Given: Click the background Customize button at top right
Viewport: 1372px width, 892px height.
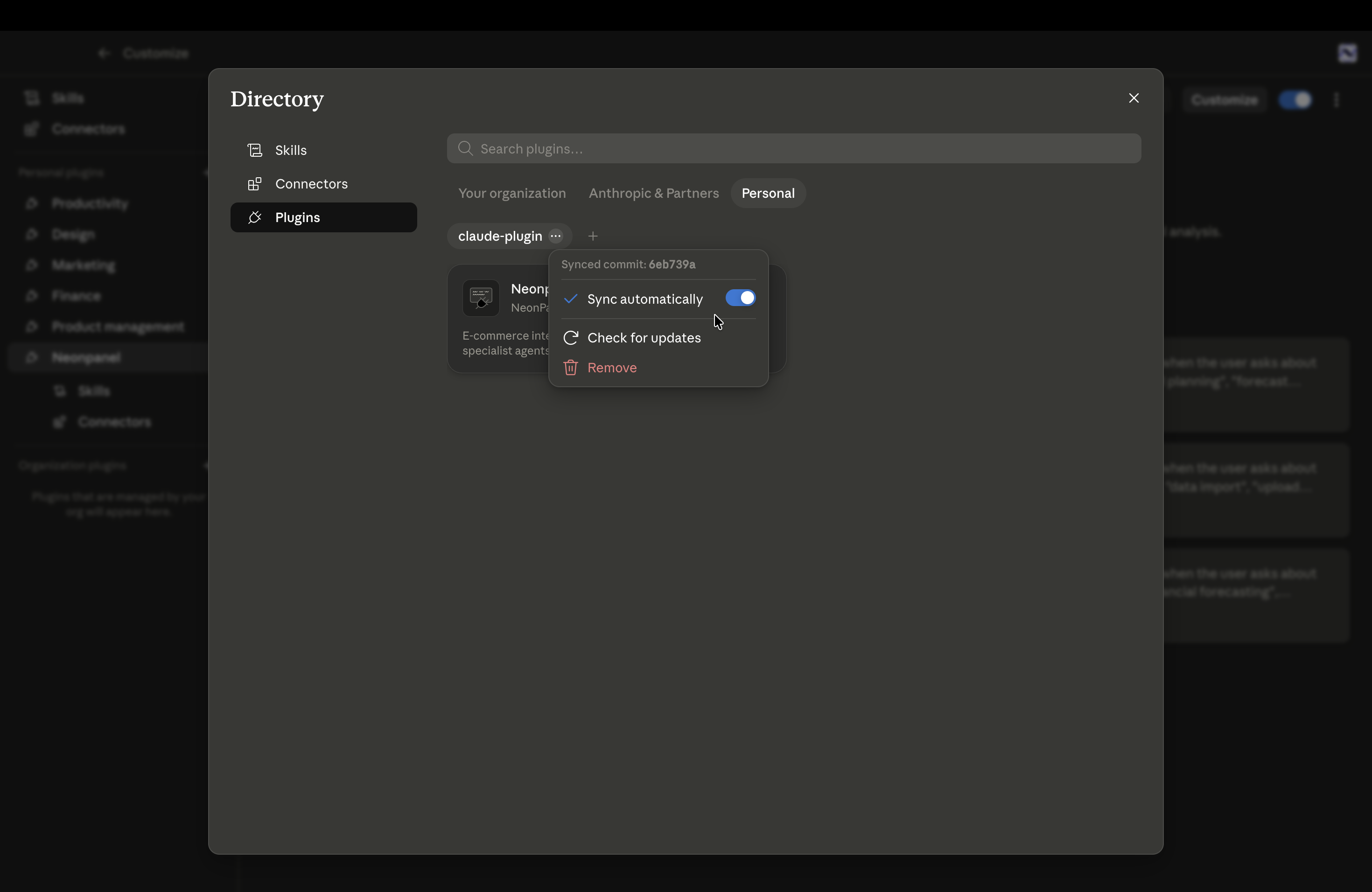Looking at the screenshot, I should coord(1225,100).
